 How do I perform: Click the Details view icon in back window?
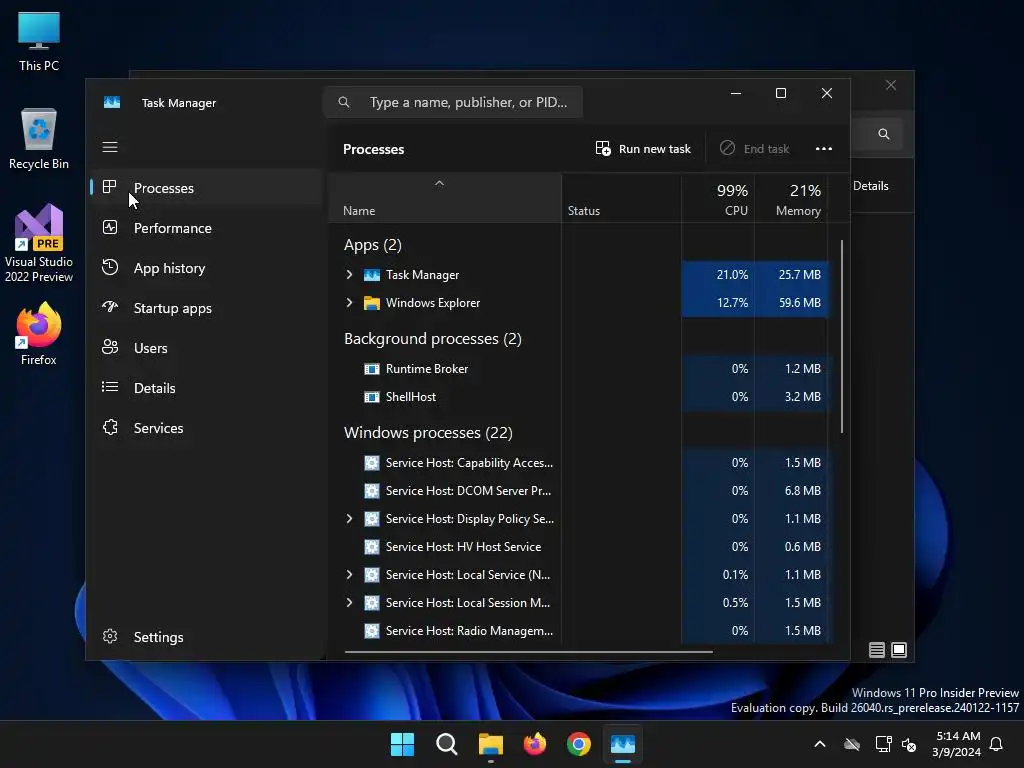(876, 650)
